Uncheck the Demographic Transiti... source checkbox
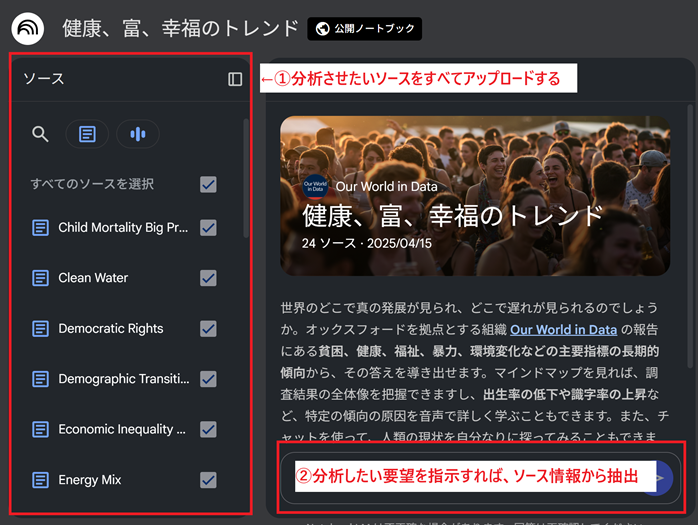The image size is (698, 525). [208, 379]
